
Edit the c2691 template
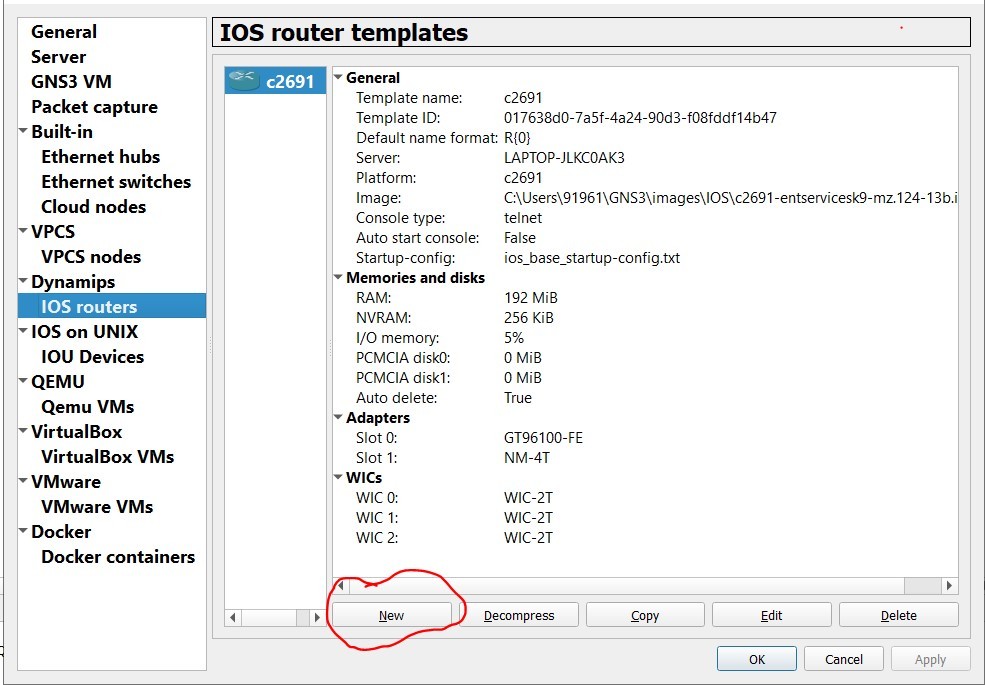click(771, 614)
